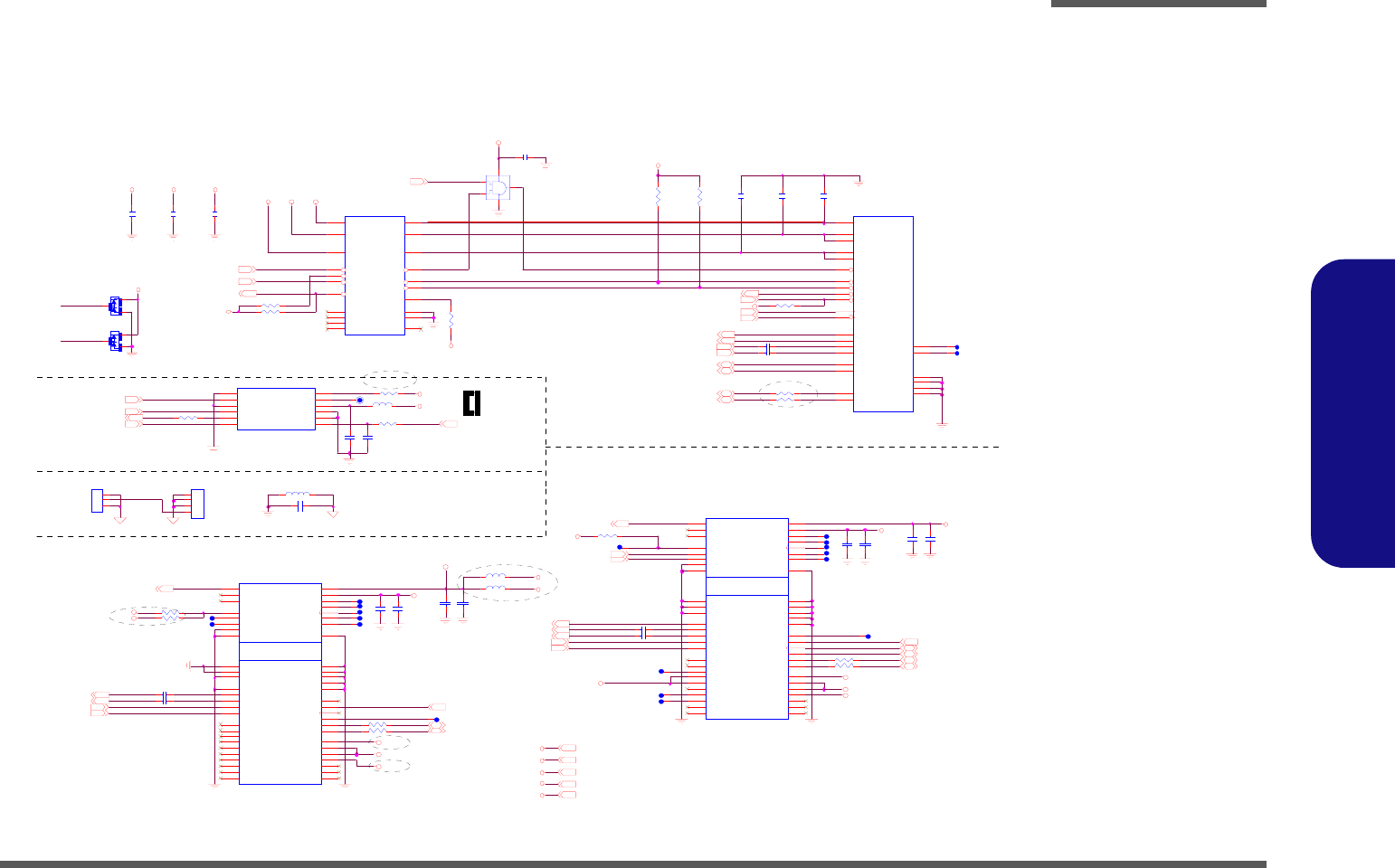Click the tall IC block at top right
This screenshot has width=1395, height=868.
click(883, 314)
